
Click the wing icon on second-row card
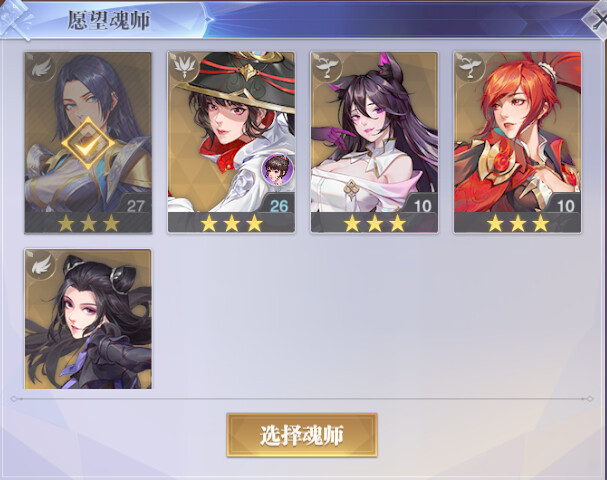pyautogui.click(x=41, y=264)
